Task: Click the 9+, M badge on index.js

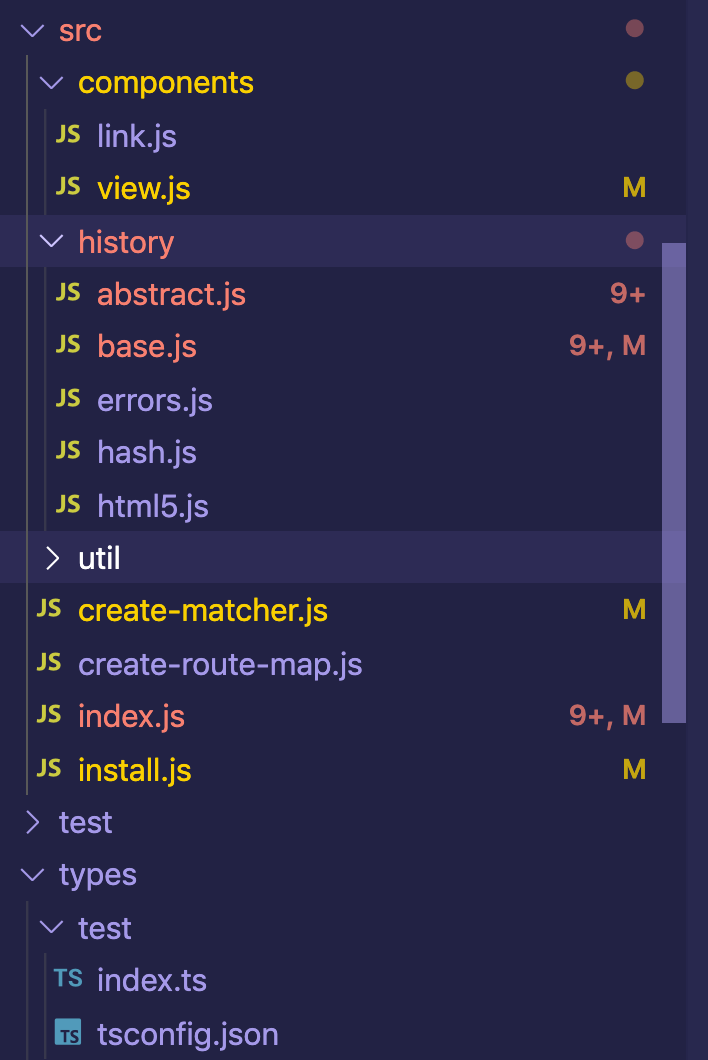Action: [607, 715]
